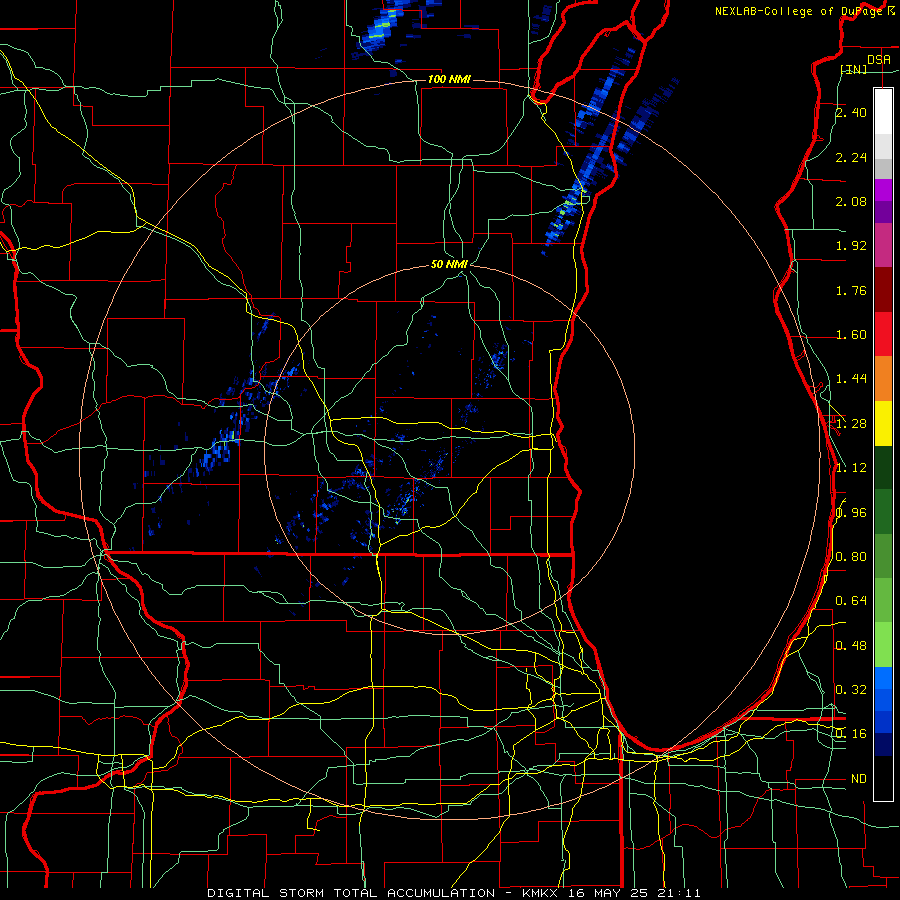Pick the yellow legend swatch

coord(883,423)
